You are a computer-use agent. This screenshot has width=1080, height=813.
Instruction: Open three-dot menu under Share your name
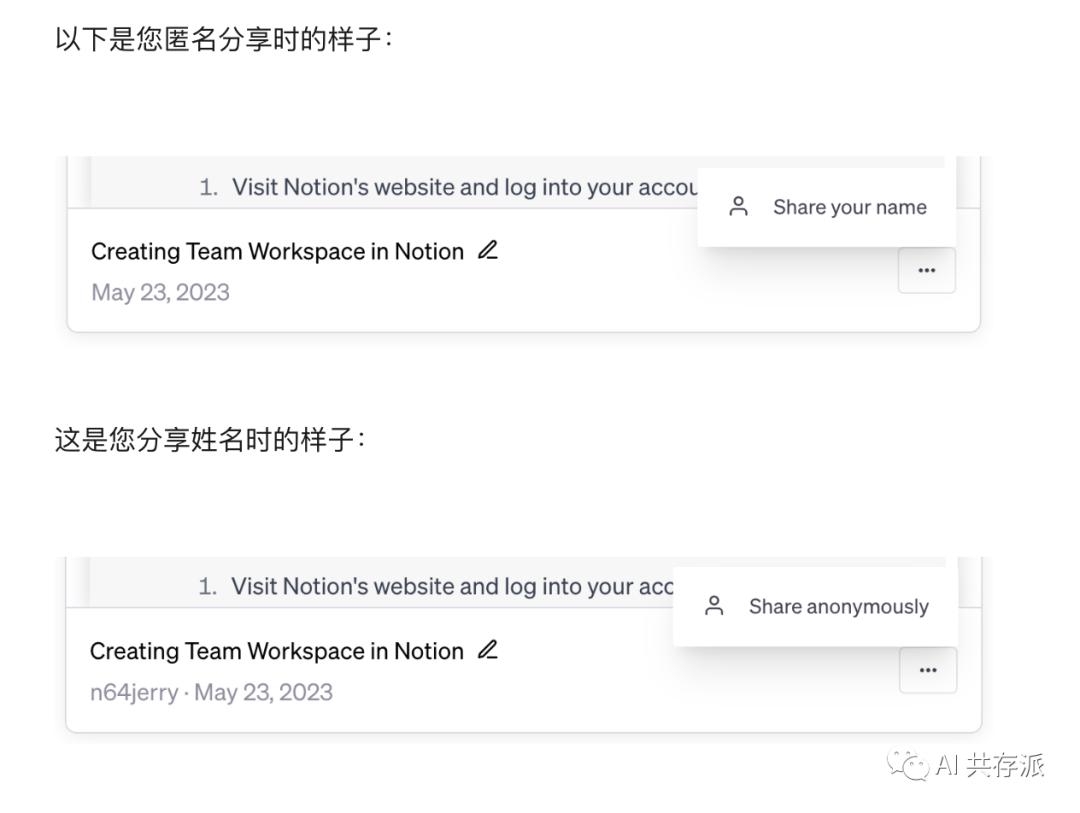[926, 271]
